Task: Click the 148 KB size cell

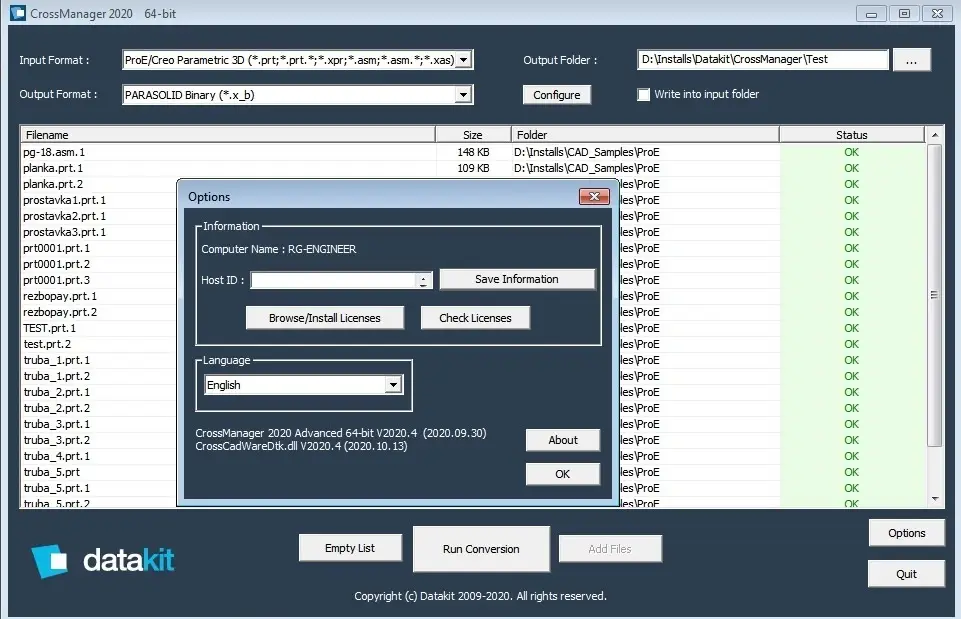Action: 473,152
